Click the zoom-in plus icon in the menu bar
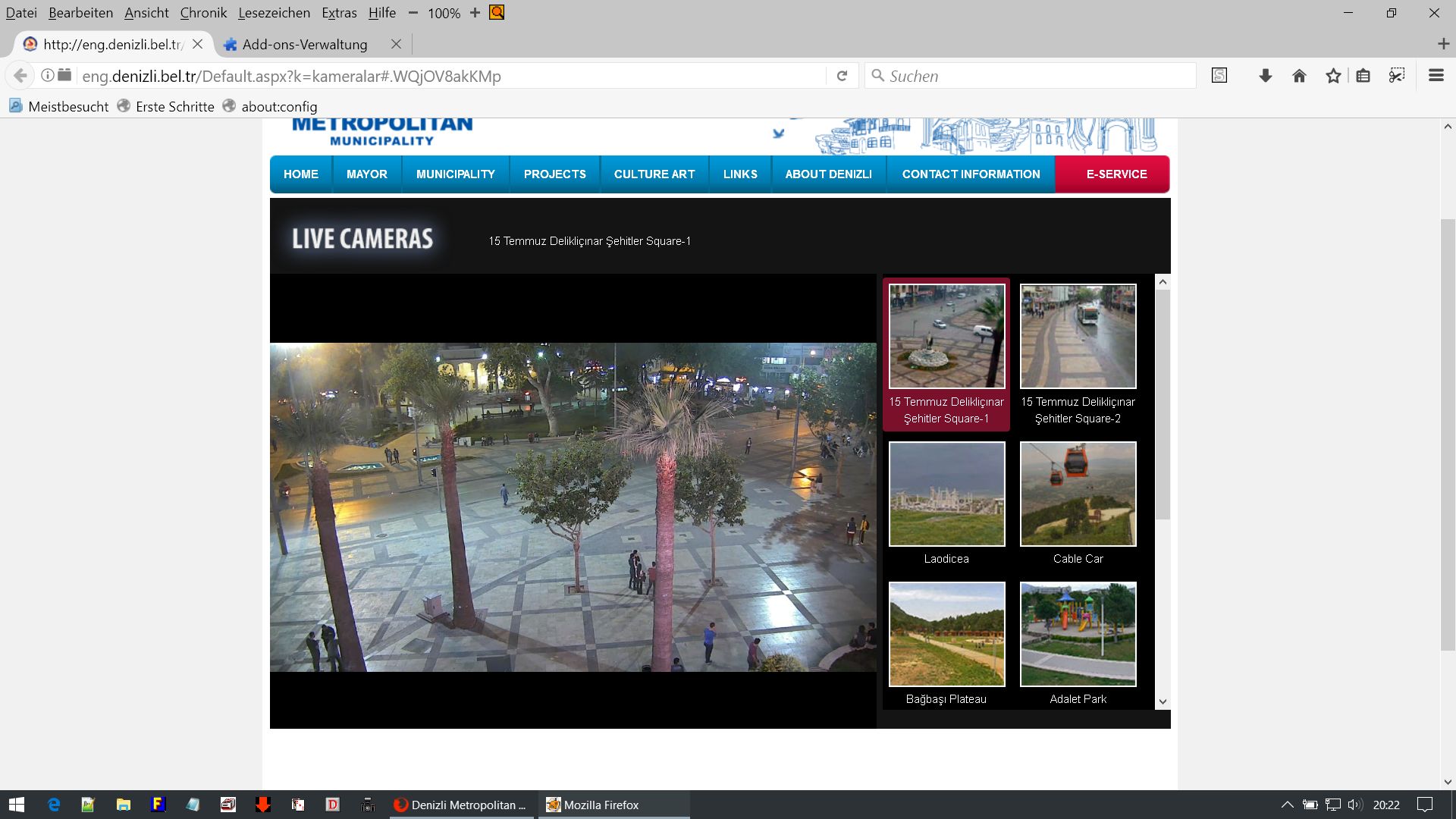The height and width of the screenshot is (819, 1456). pyautogui.click(x=475, y=13)
